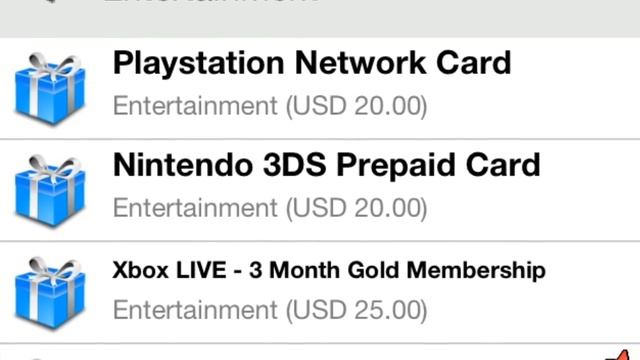Tap the Entertainment label under Playstation Network Card
This screenshot has width=640, height=360.
(195, 106)
